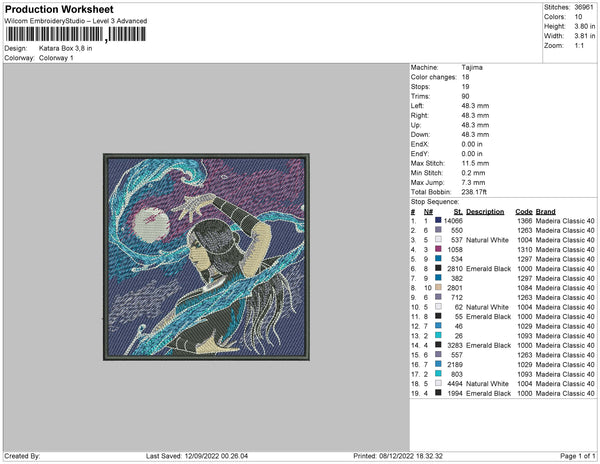600x464 pixels.
Task: Click the Colors count 10
Action: 578,17
